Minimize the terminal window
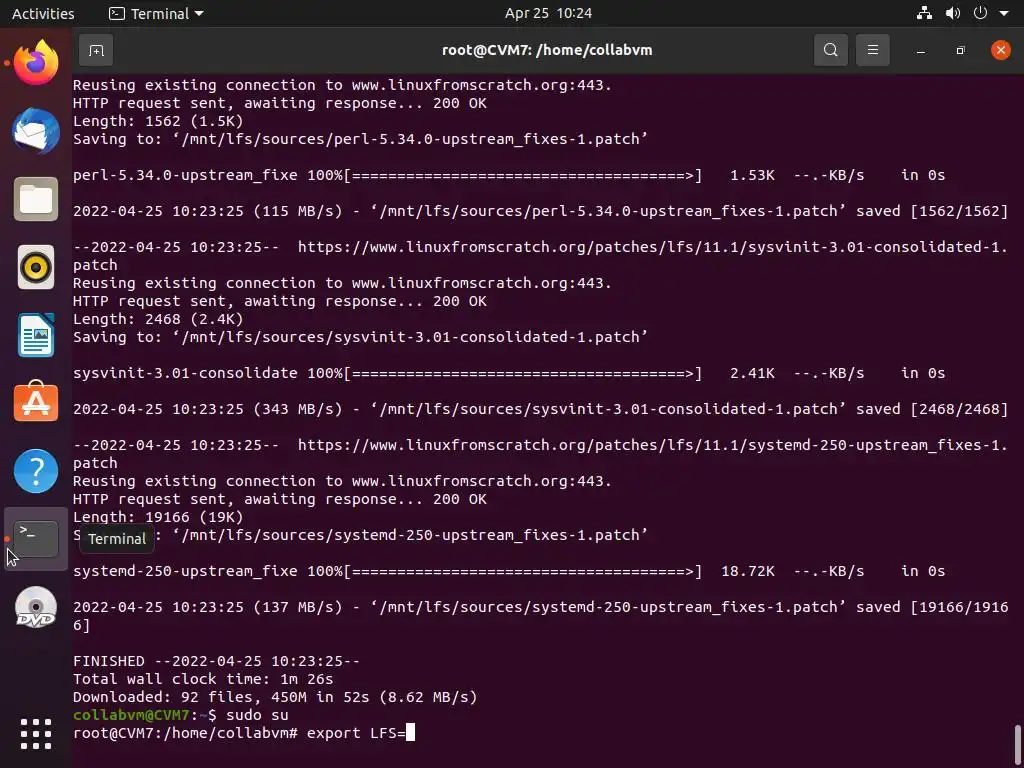The width and height of the screenshot is (1024, 768). pos(921,50)
